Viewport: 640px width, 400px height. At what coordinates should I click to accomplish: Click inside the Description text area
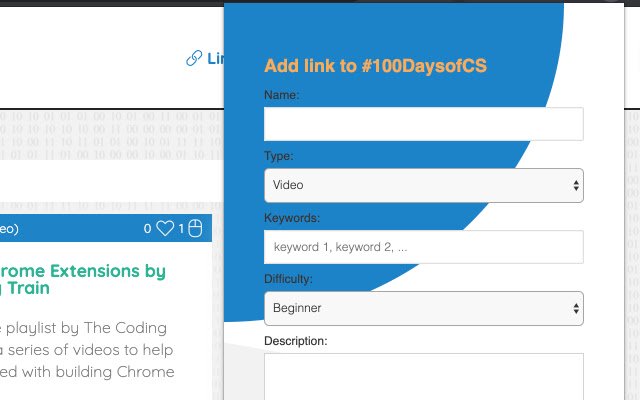click(x=424, y=377)
